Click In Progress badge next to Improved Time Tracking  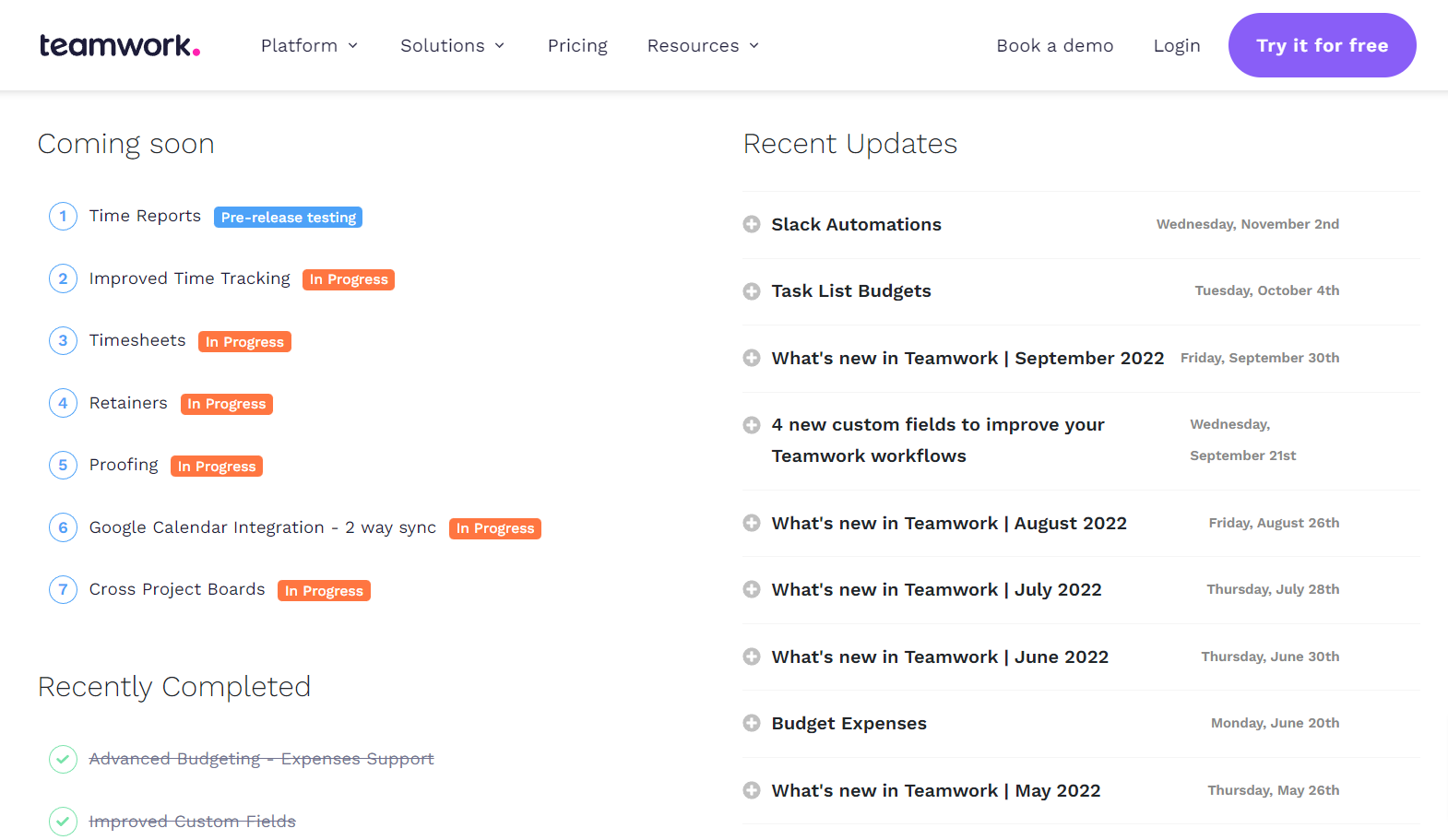click(x=349, y=279)
